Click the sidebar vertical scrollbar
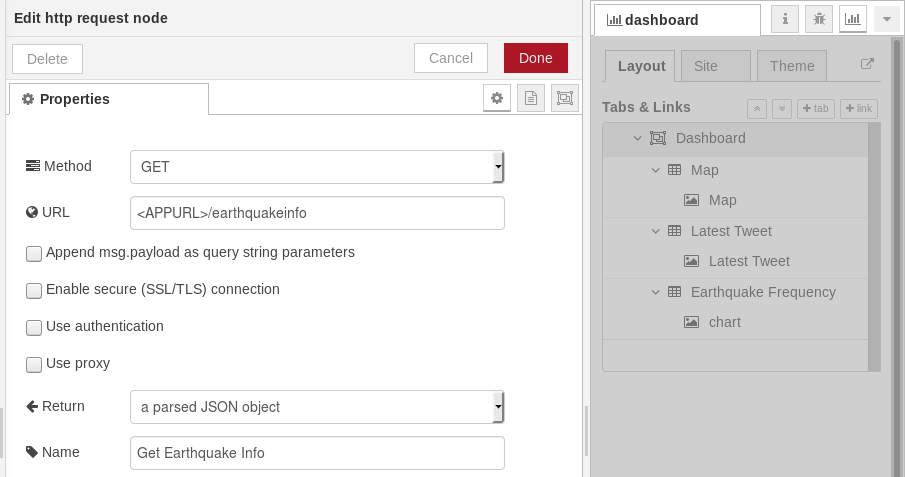The height and width of the screenshot is (477, 905). point(898,257)
